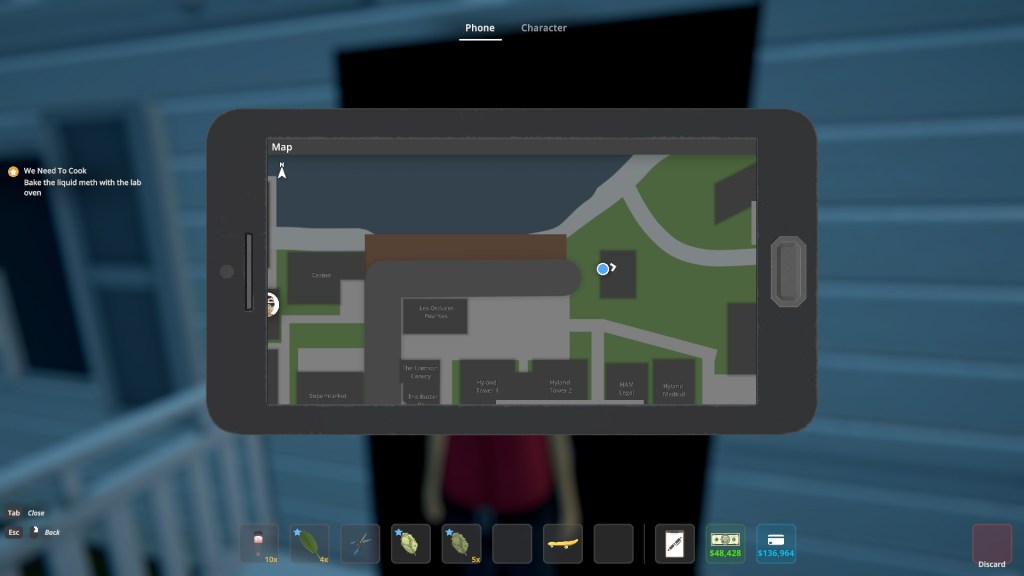Select the trimming scissors item
This screenshot has height=576, width=1024.
click(x=360, y=544)
